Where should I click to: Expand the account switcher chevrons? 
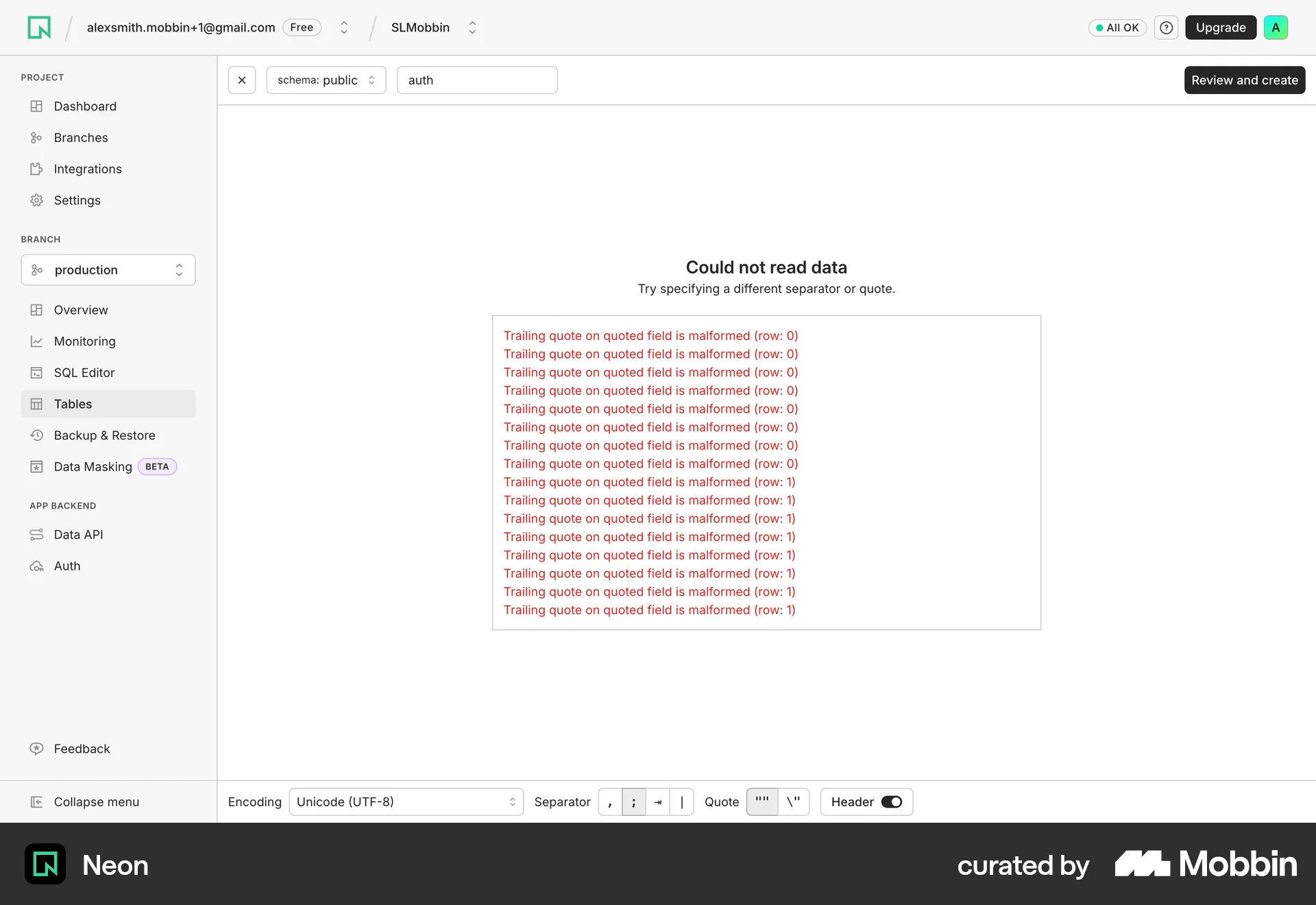(x=344, y=27)
